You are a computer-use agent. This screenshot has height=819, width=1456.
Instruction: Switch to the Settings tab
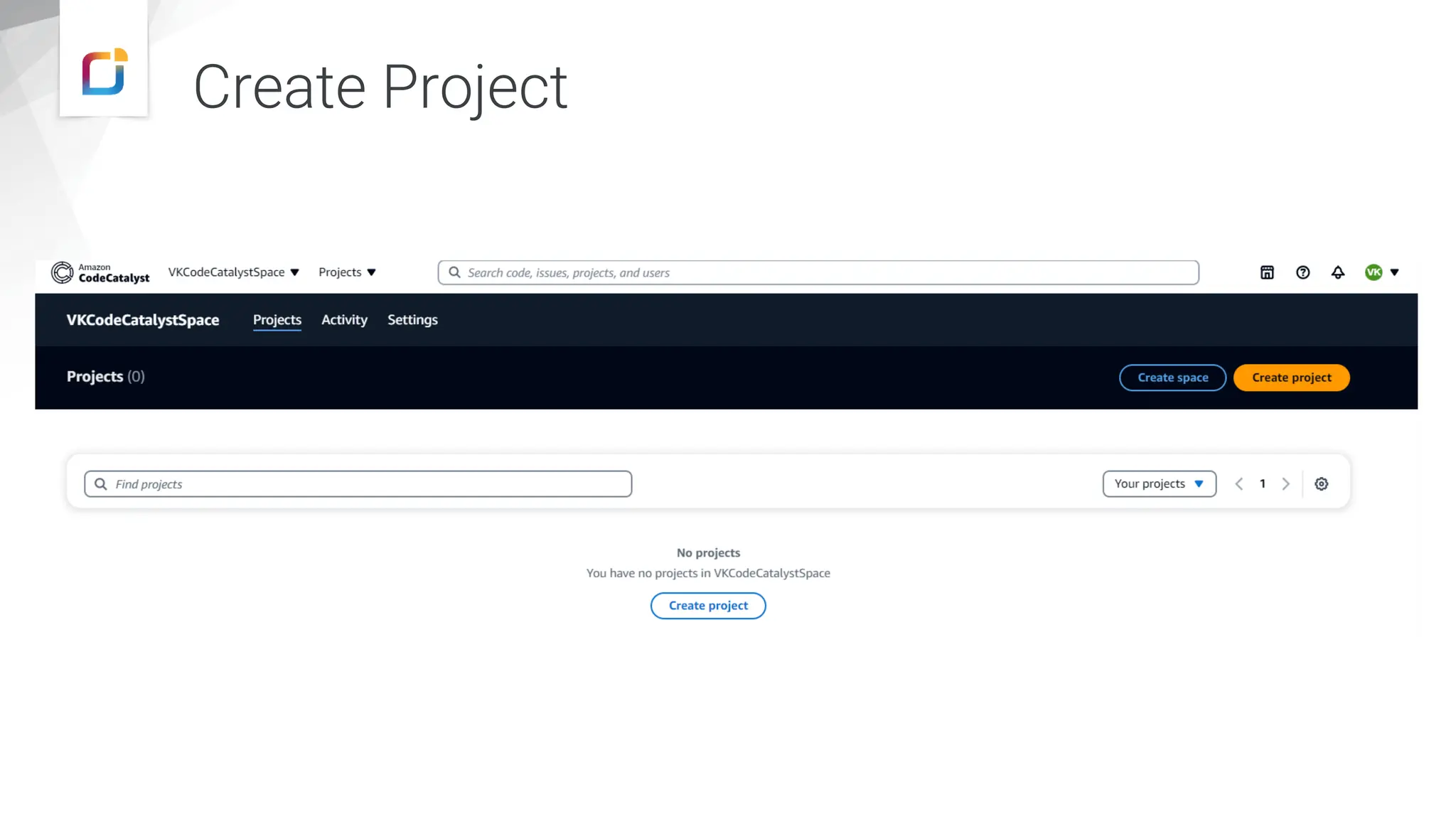[x=412, y=320]
